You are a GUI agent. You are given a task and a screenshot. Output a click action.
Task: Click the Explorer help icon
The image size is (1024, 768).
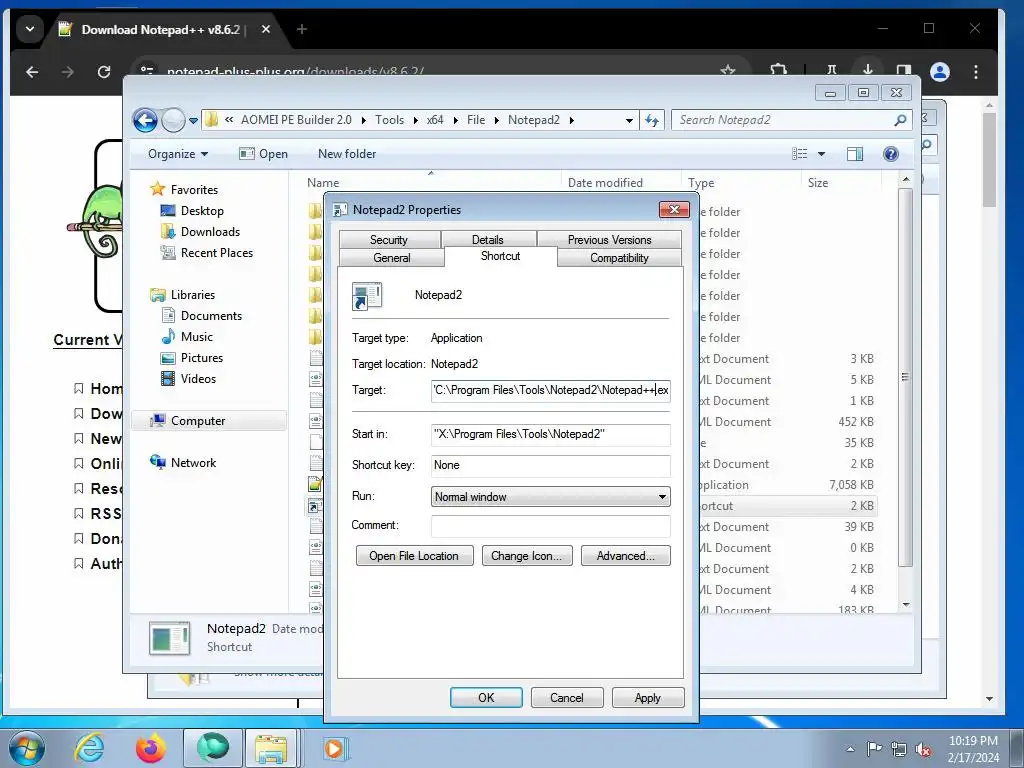click(891, 154)
